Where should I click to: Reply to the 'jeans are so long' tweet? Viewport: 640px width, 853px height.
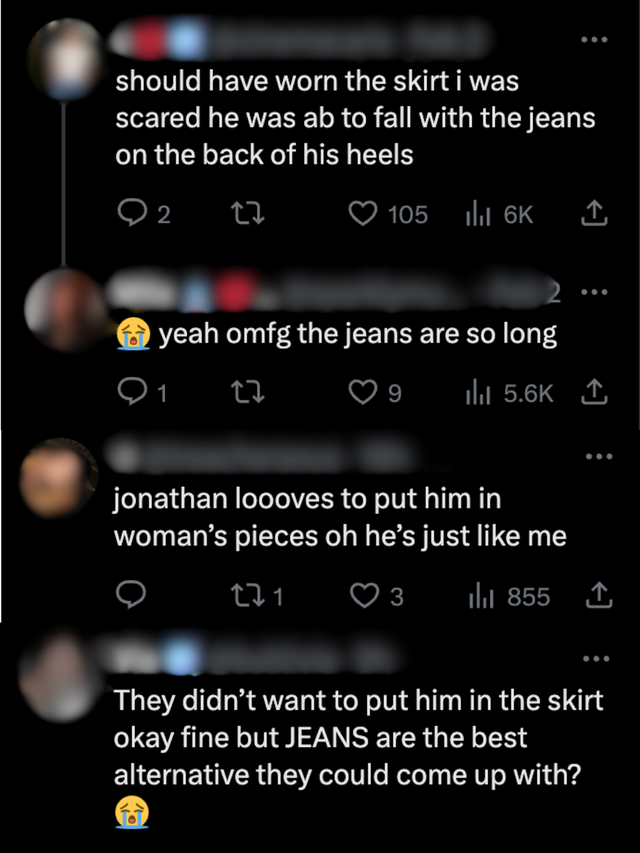point(130,393)
